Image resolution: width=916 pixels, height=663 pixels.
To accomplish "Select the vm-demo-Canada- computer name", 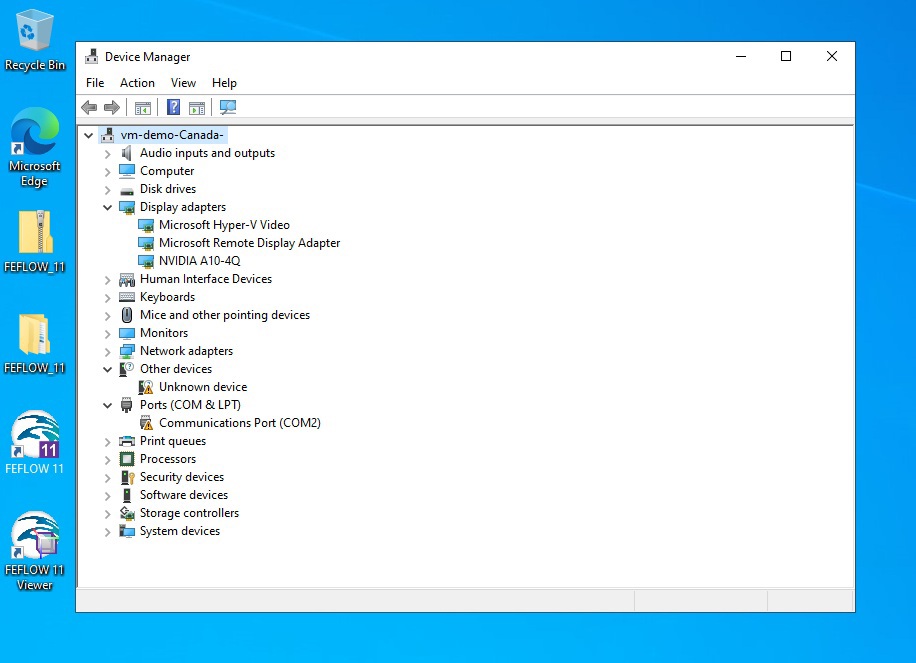I will [x=172, y=135].
